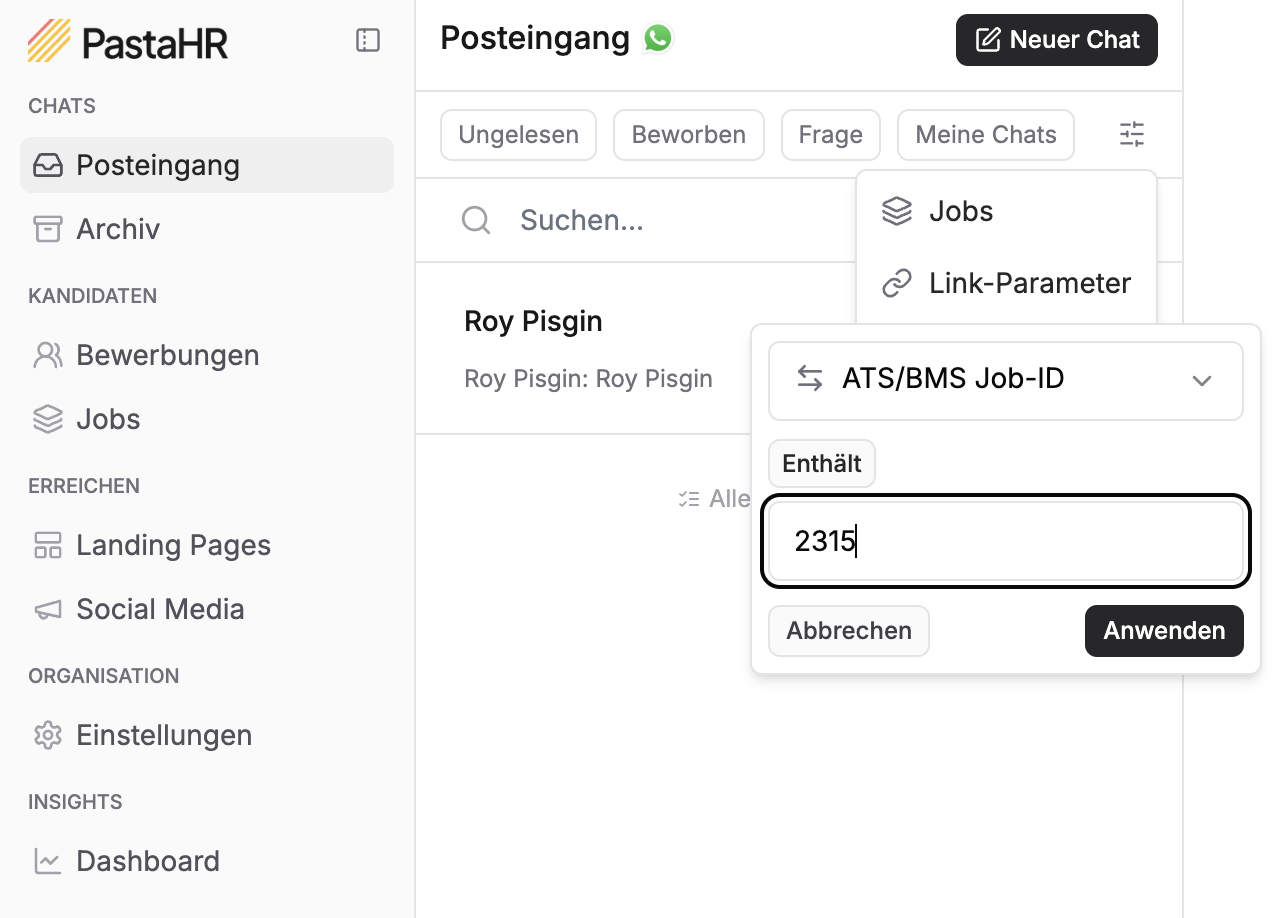Screen dimensions: 1286x918
Task: Click the Job-ID value input field
Action: click(1005, 541)
